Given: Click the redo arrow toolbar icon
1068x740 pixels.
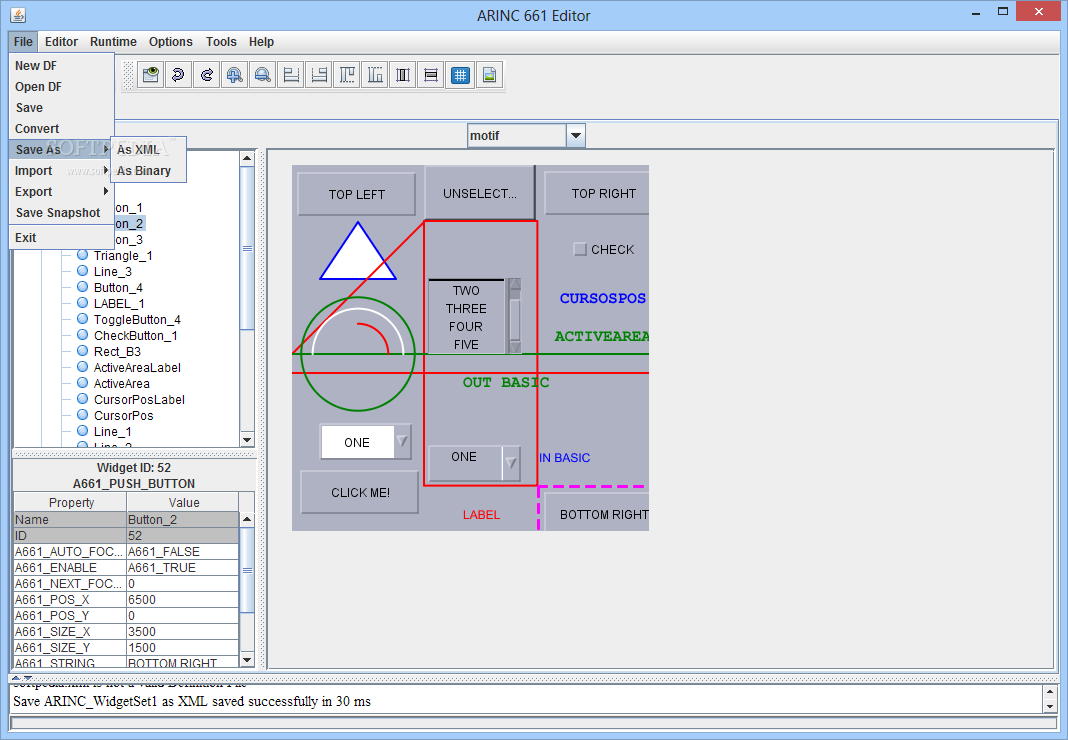Looking at the screenshot, I should tap(206, 75).
